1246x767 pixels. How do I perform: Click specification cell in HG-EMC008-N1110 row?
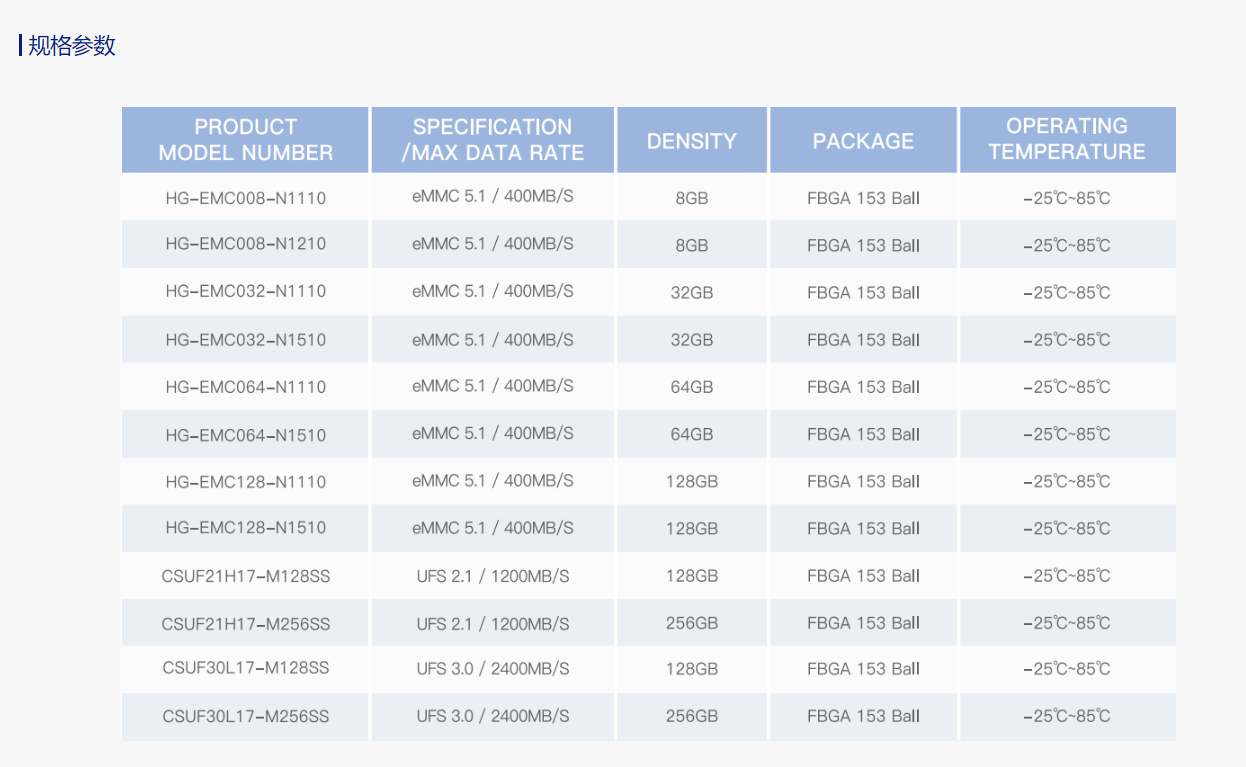pyautogui.click(x=493, y=197)
